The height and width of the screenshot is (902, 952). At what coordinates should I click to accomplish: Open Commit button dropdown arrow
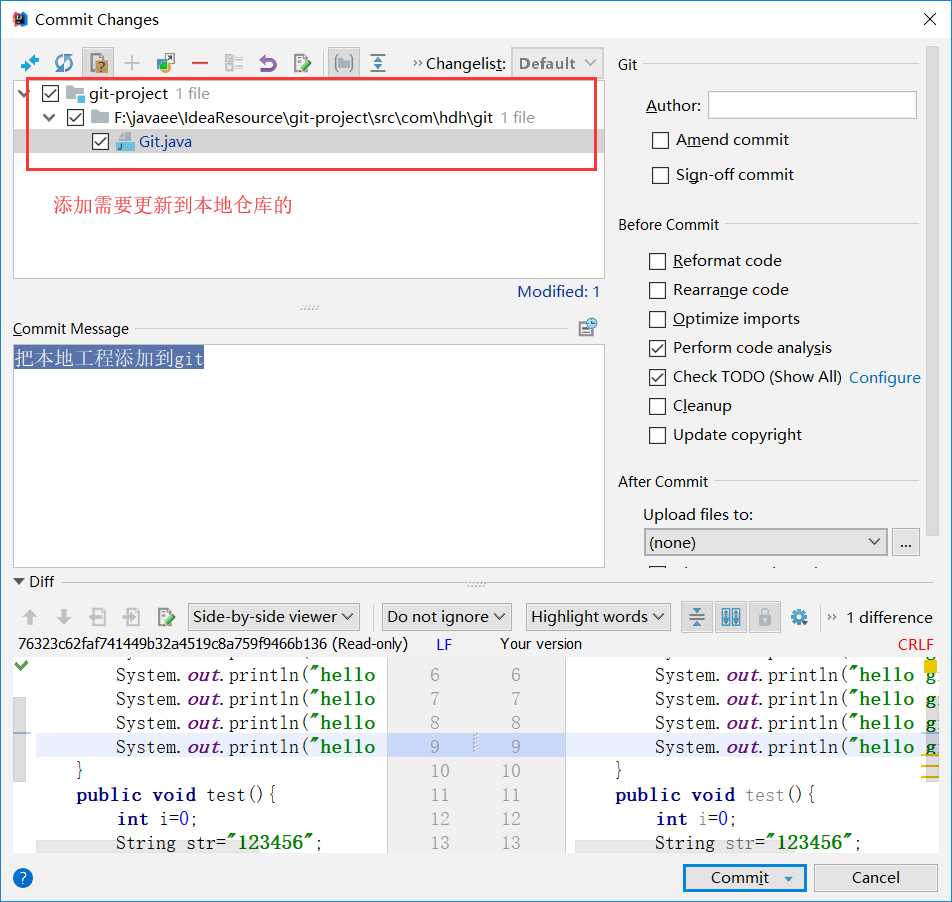[x=788, y=878]
